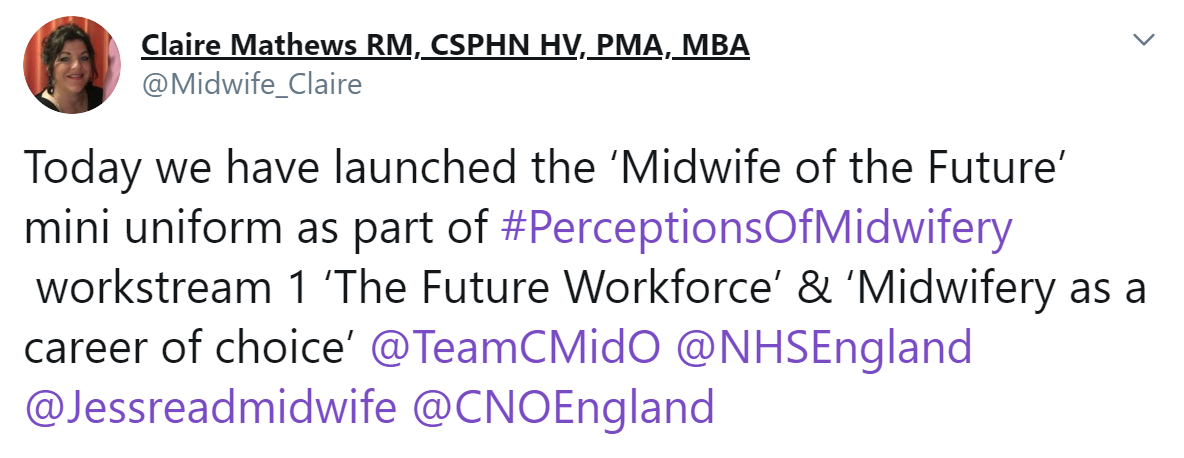Open the @NHSEngland mention
Viewport: 1184px width, 458px height.
pos(825,347)
